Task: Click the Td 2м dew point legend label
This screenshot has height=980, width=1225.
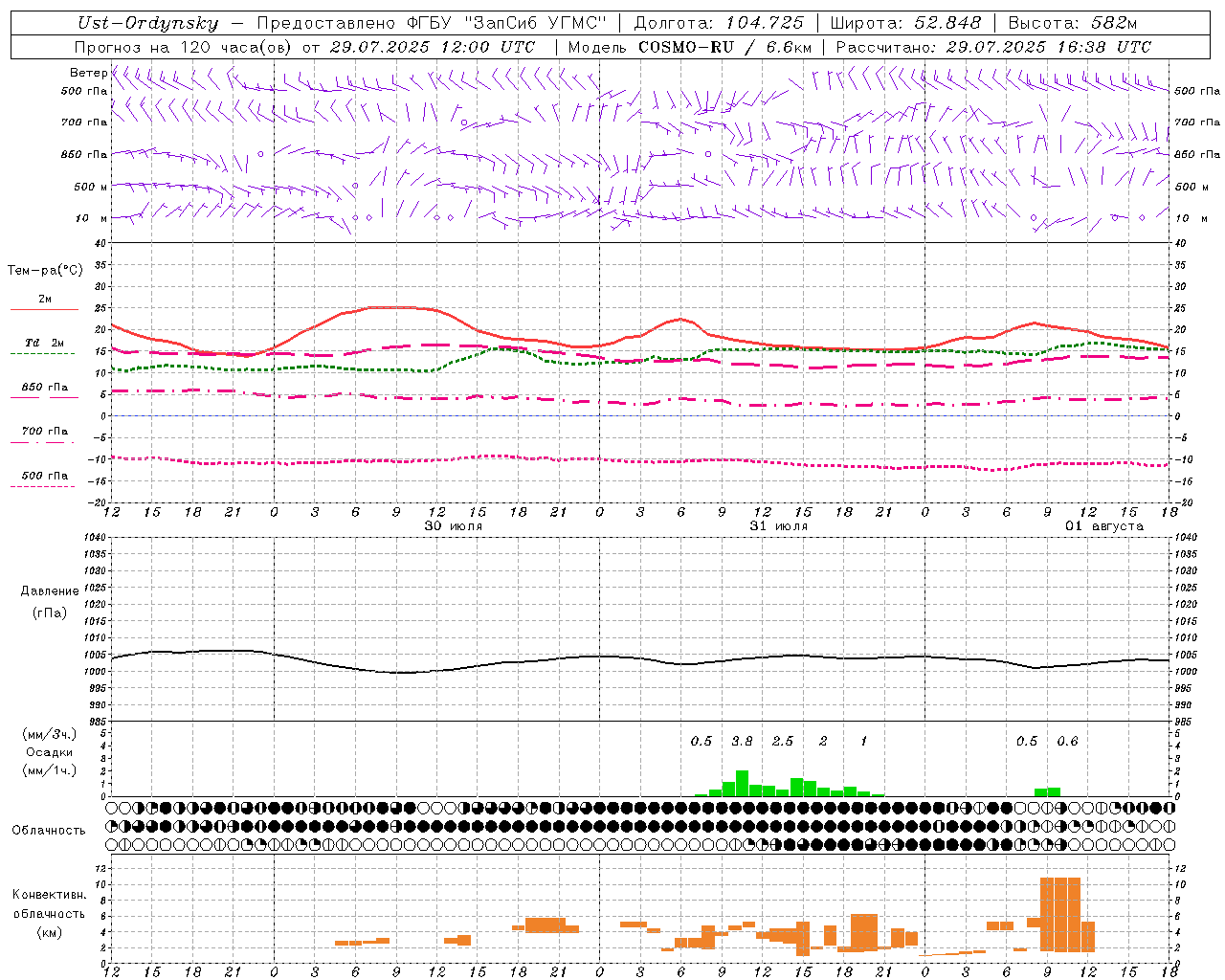Action: [x=45, y=343]
